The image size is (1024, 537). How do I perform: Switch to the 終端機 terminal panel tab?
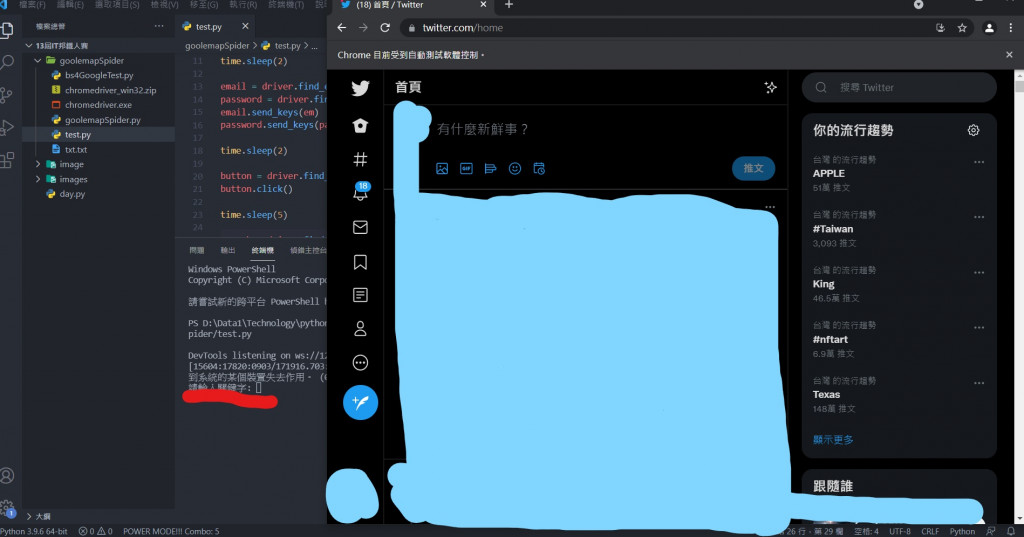pyautogui.click(x=263, y=250)
